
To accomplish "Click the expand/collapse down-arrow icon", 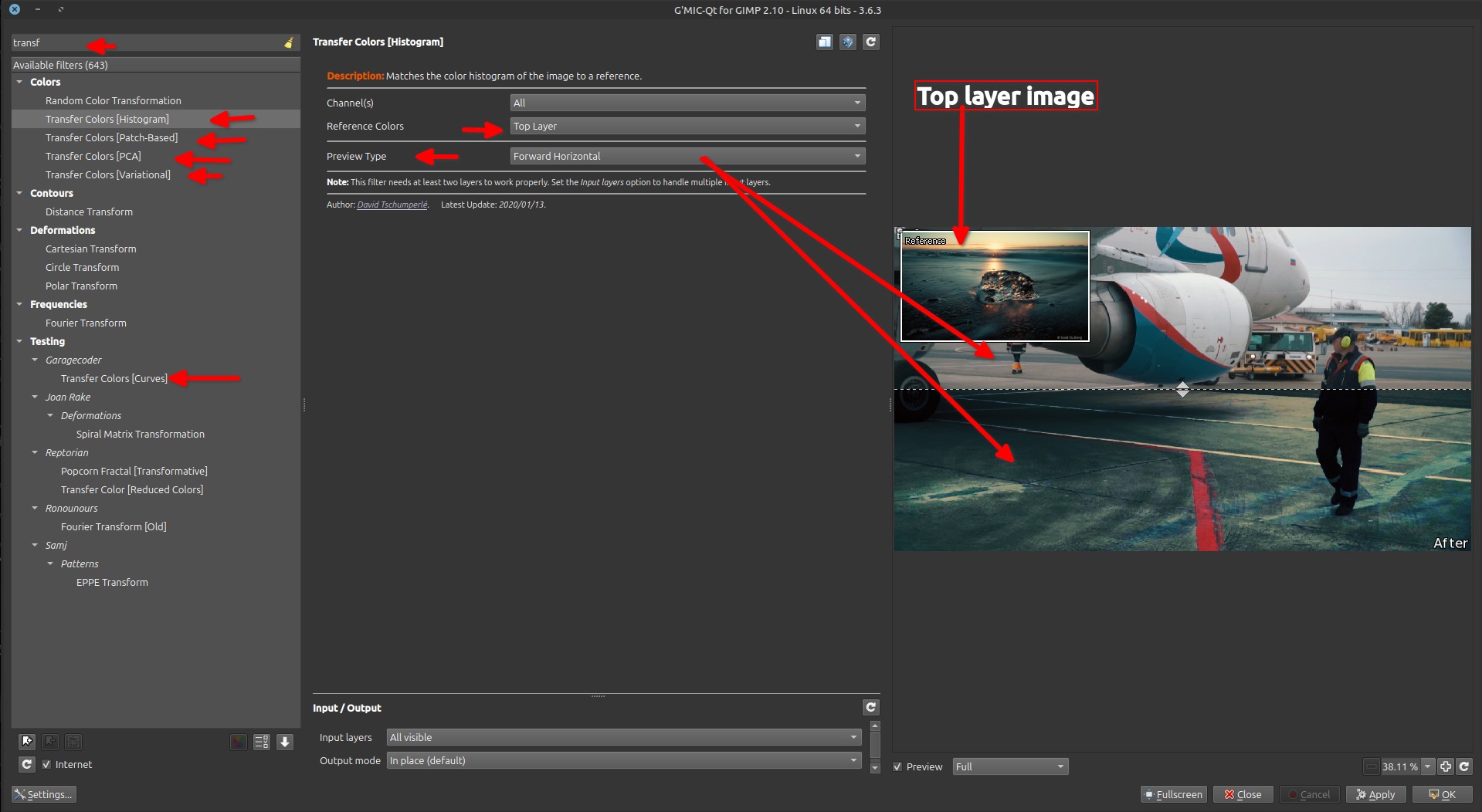I will 285,742.
